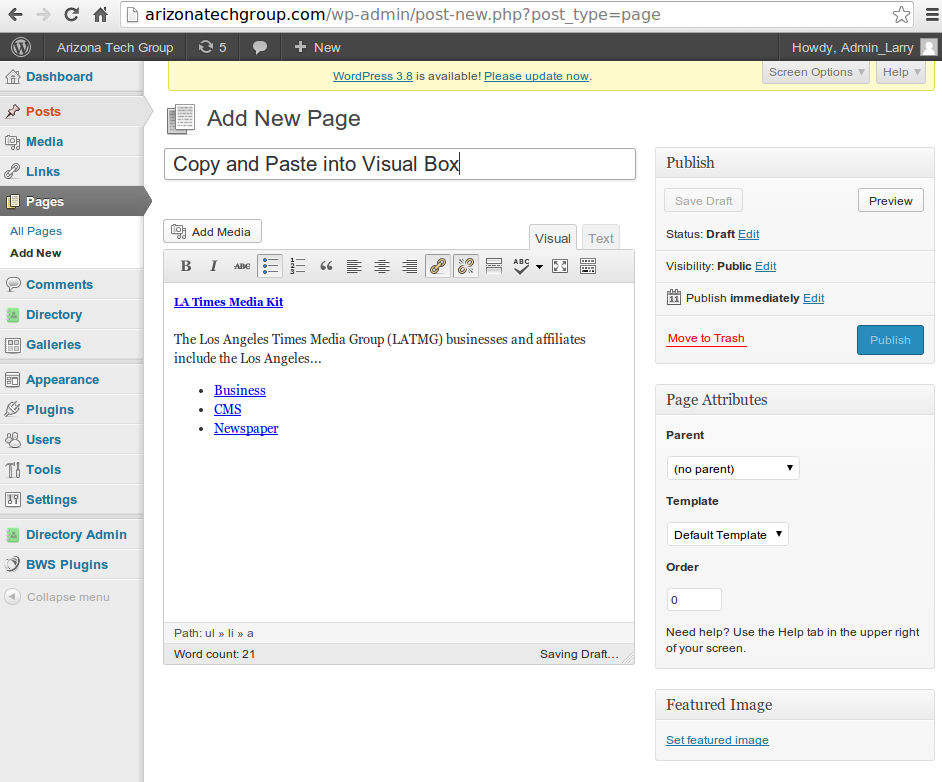Click the page title input field
The width and height of the screenshot is (942, 782).
pos(400,164)
